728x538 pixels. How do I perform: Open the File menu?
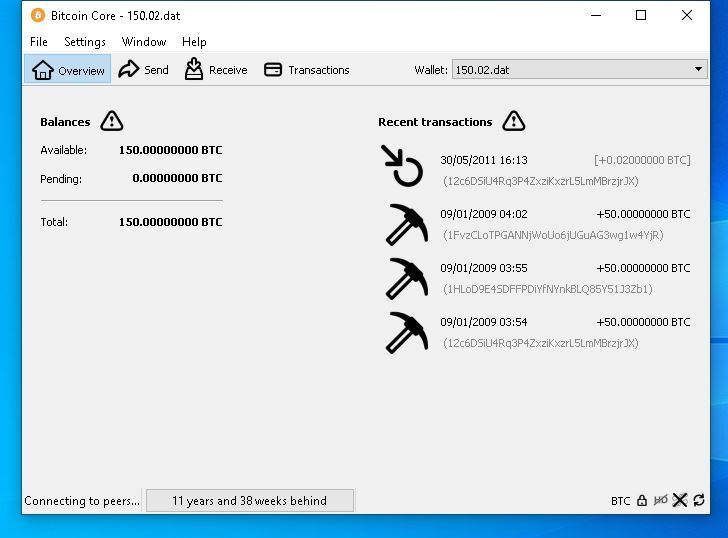tap(39, 42)
